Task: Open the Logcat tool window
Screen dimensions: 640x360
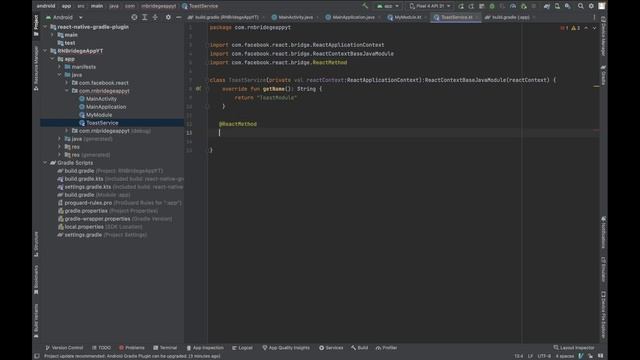Action: [x=242, y=348]
